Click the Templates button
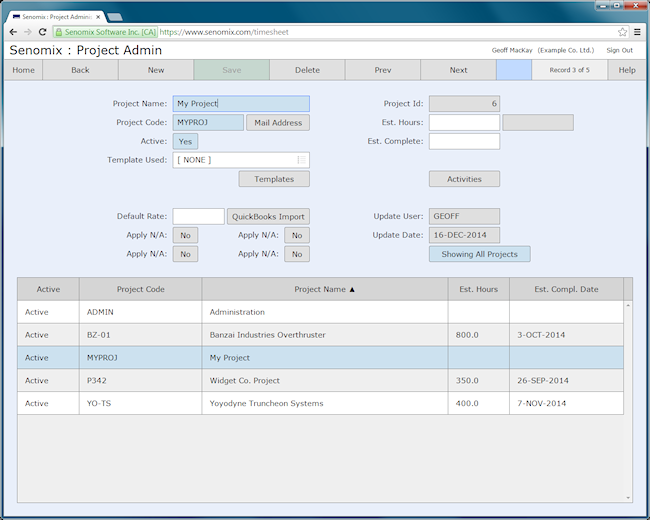Viewport: 650px width, 520px height. pyautogui.click(x=274, y=179)
